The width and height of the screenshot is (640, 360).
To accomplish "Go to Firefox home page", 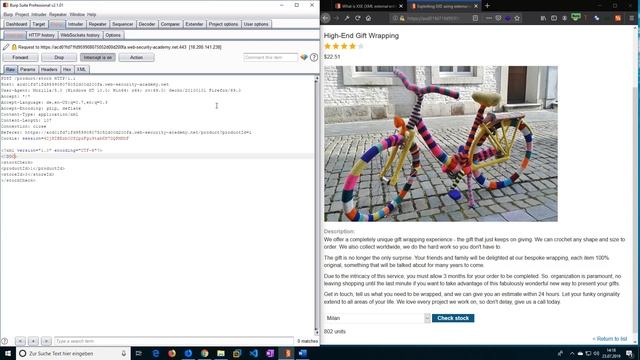I will (x=368, y=18).
